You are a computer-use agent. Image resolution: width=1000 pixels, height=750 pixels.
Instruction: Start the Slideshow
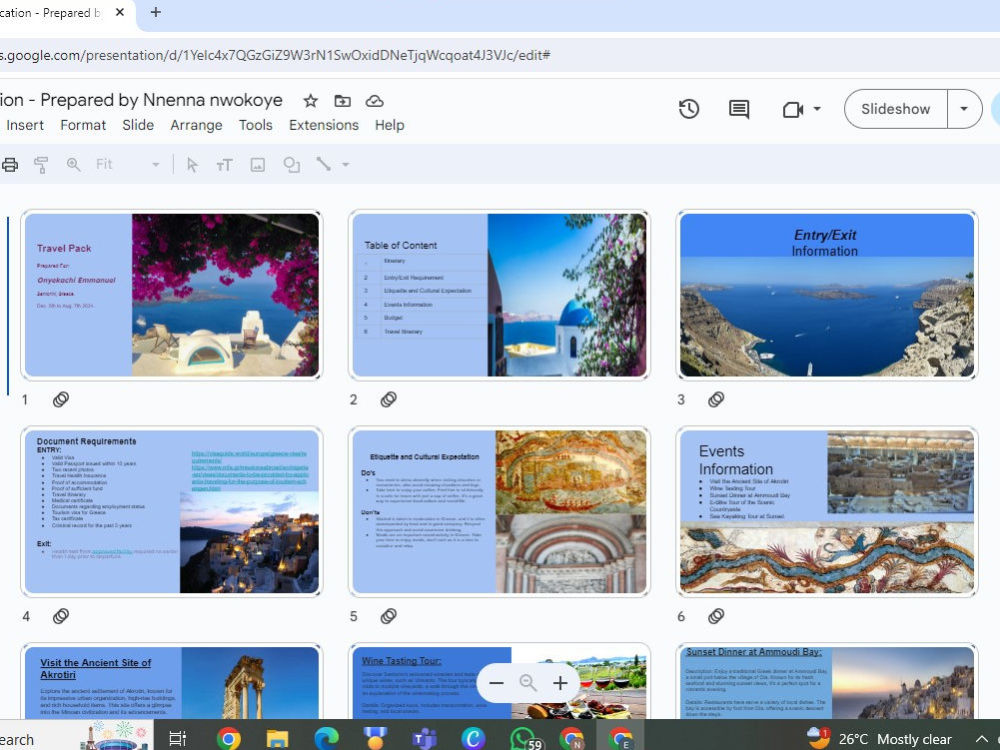click(895, 109)
